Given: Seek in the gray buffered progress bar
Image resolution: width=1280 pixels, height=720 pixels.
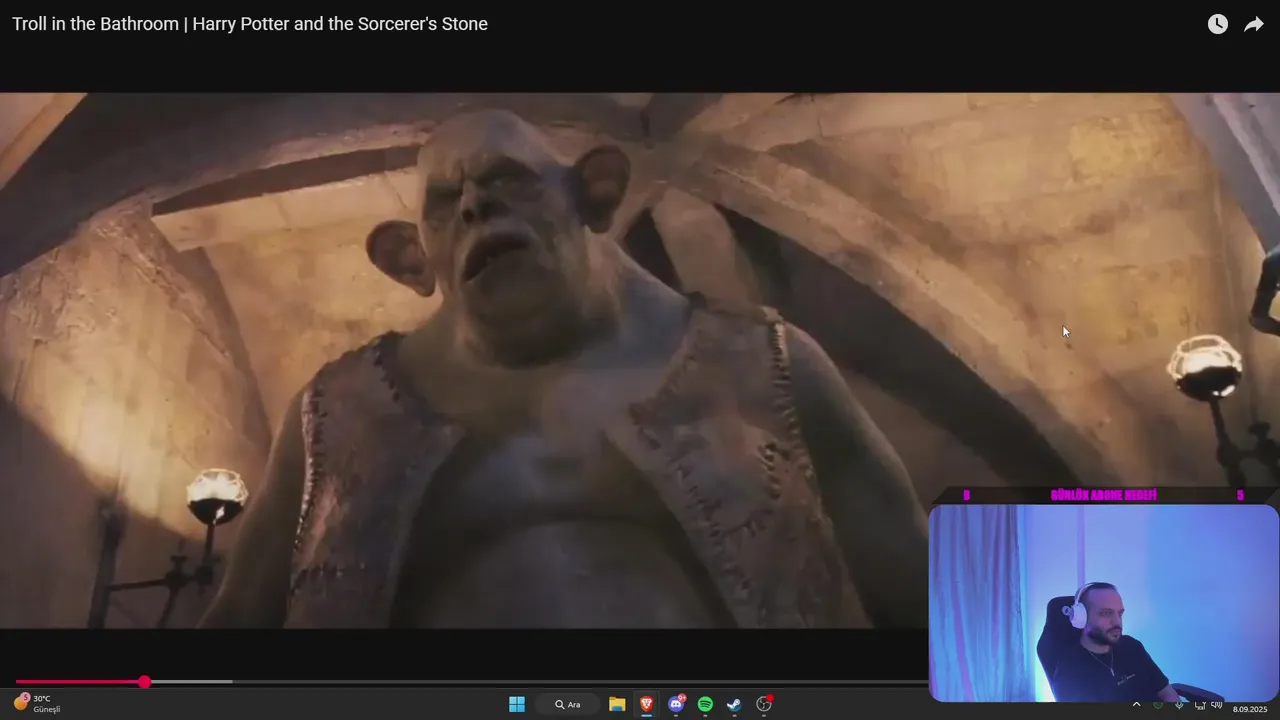Looking at the screenshot, I should [192, 682].
